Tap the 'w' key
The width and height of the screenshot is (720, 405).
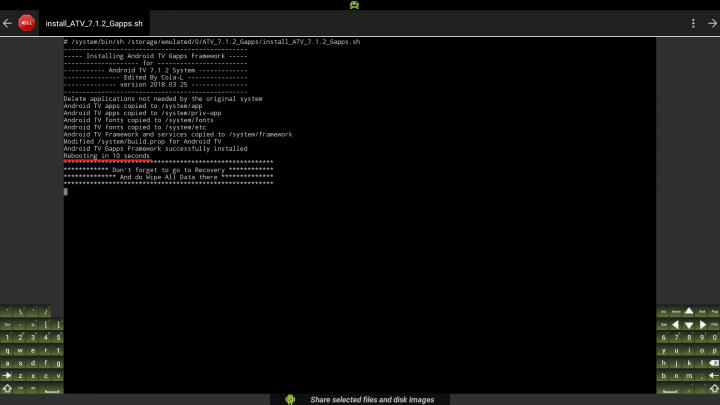point(19,350)
